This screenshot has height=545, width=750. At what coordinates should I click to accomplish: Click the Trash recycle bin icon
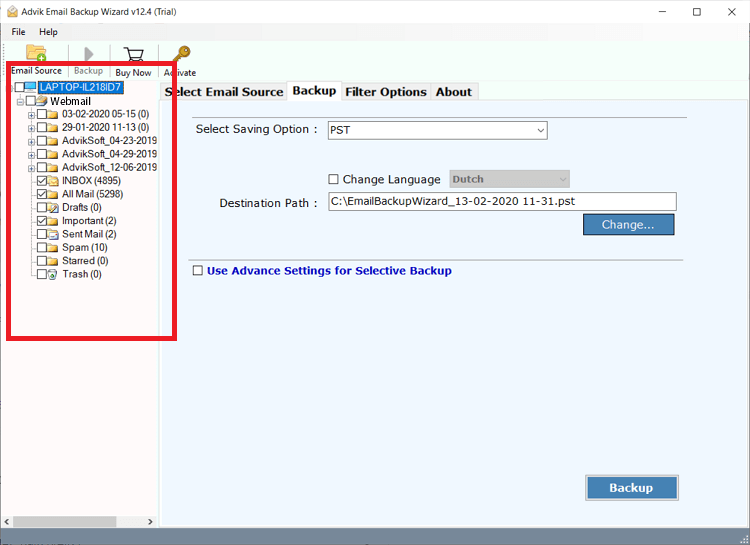point(53,275)
